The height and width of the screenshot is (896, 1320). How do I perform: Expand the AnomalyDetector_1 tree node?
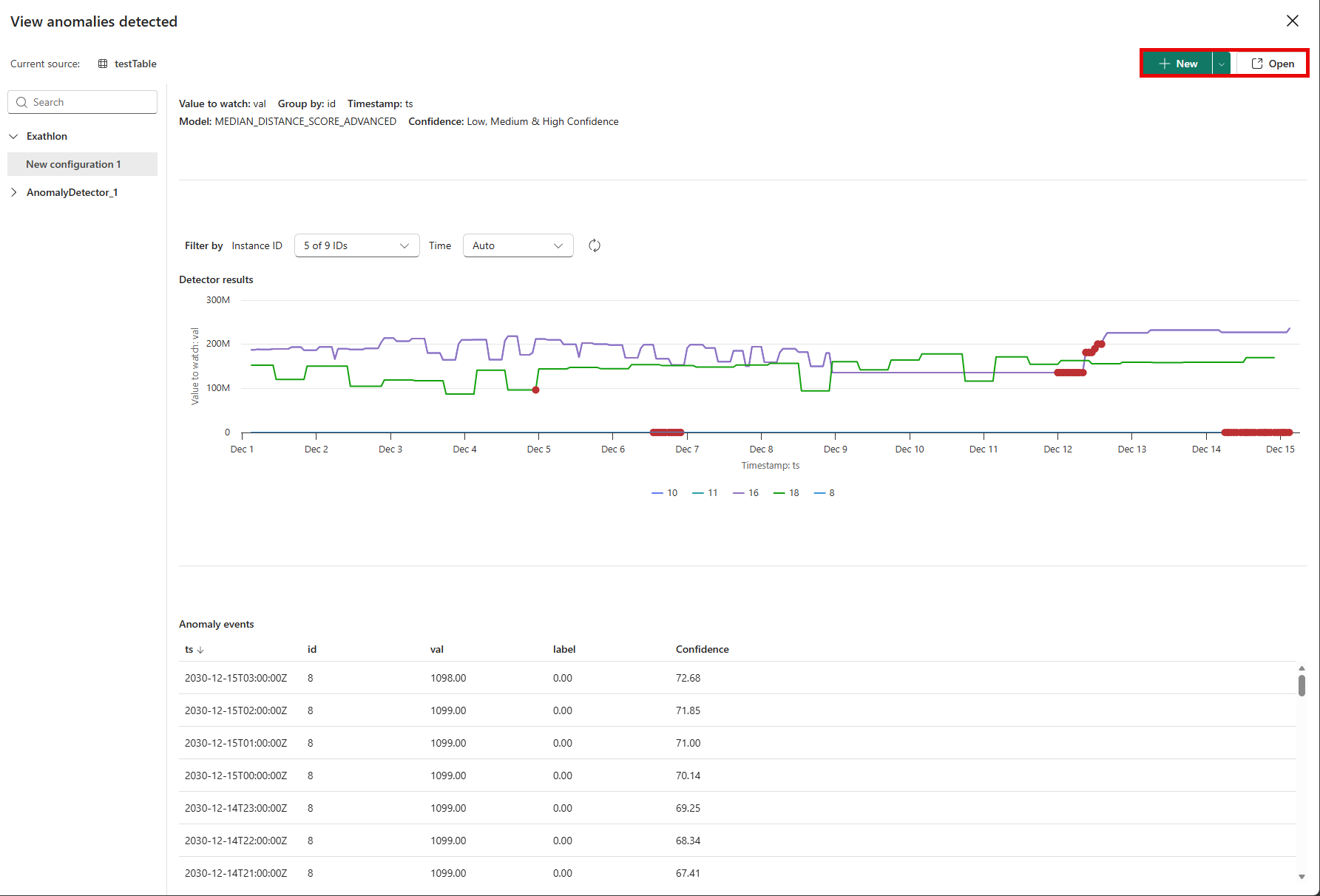(x=14, y=192)
